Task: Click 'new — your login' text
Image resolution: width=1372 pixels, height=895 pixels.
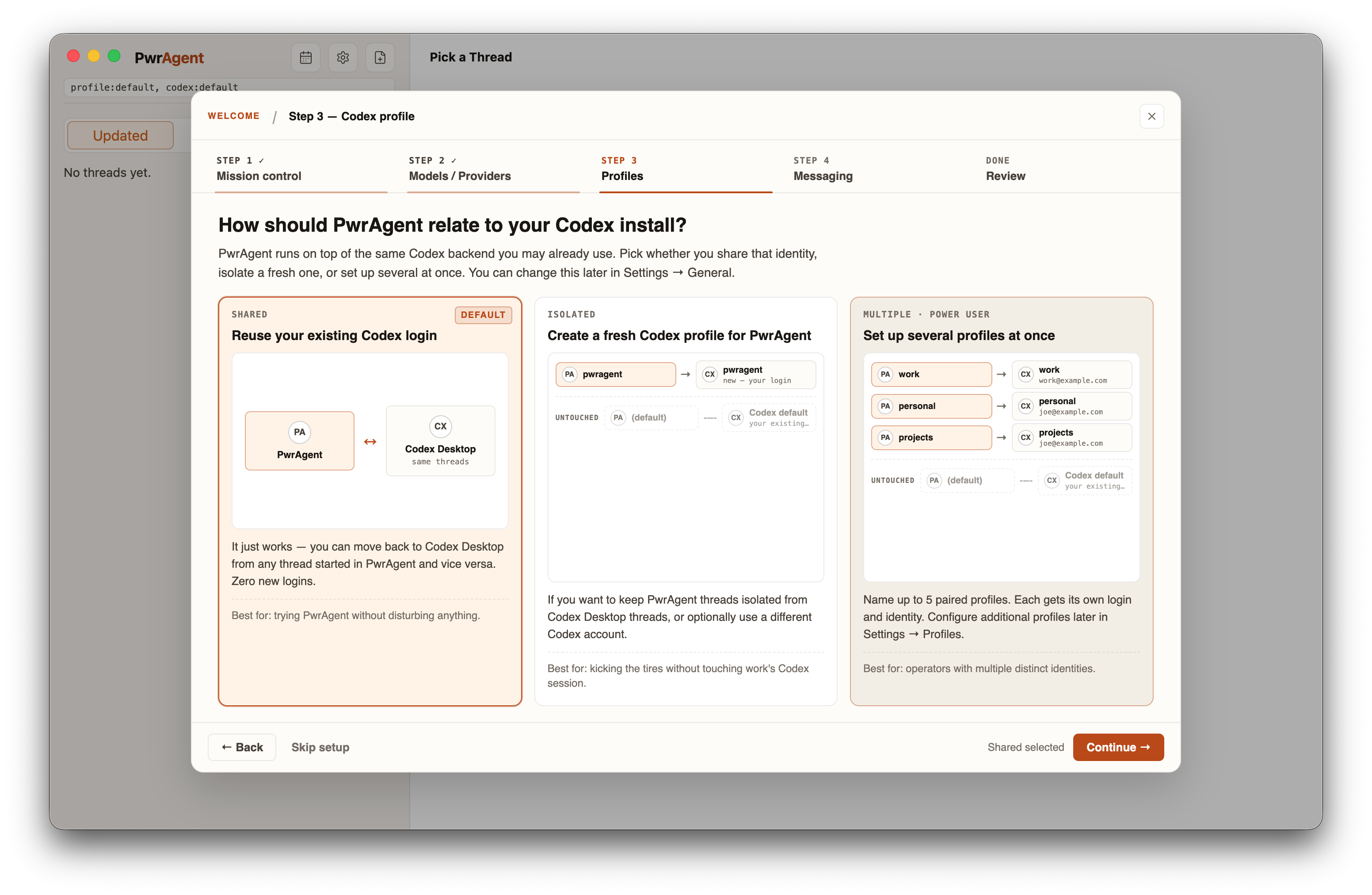Action: (x=757, y=381)
